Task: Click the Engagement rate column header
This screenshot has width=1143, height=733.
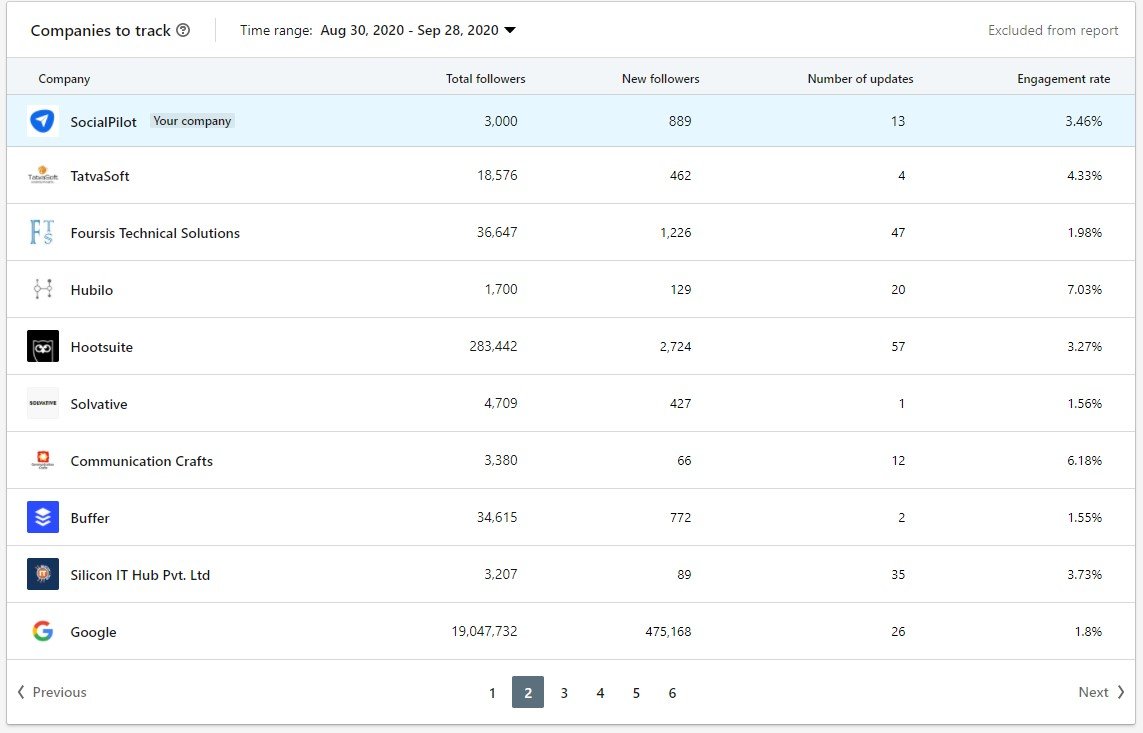Action: [1064, 79]
